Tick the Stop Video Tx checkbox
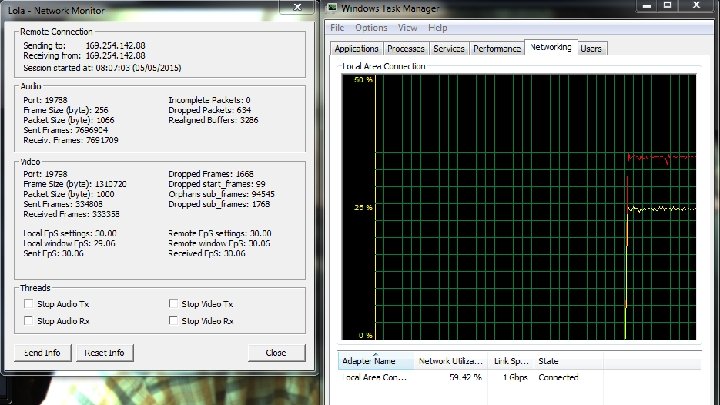This screenshot has width=720, height=405. pyautogui.click(x=173, y=304)
